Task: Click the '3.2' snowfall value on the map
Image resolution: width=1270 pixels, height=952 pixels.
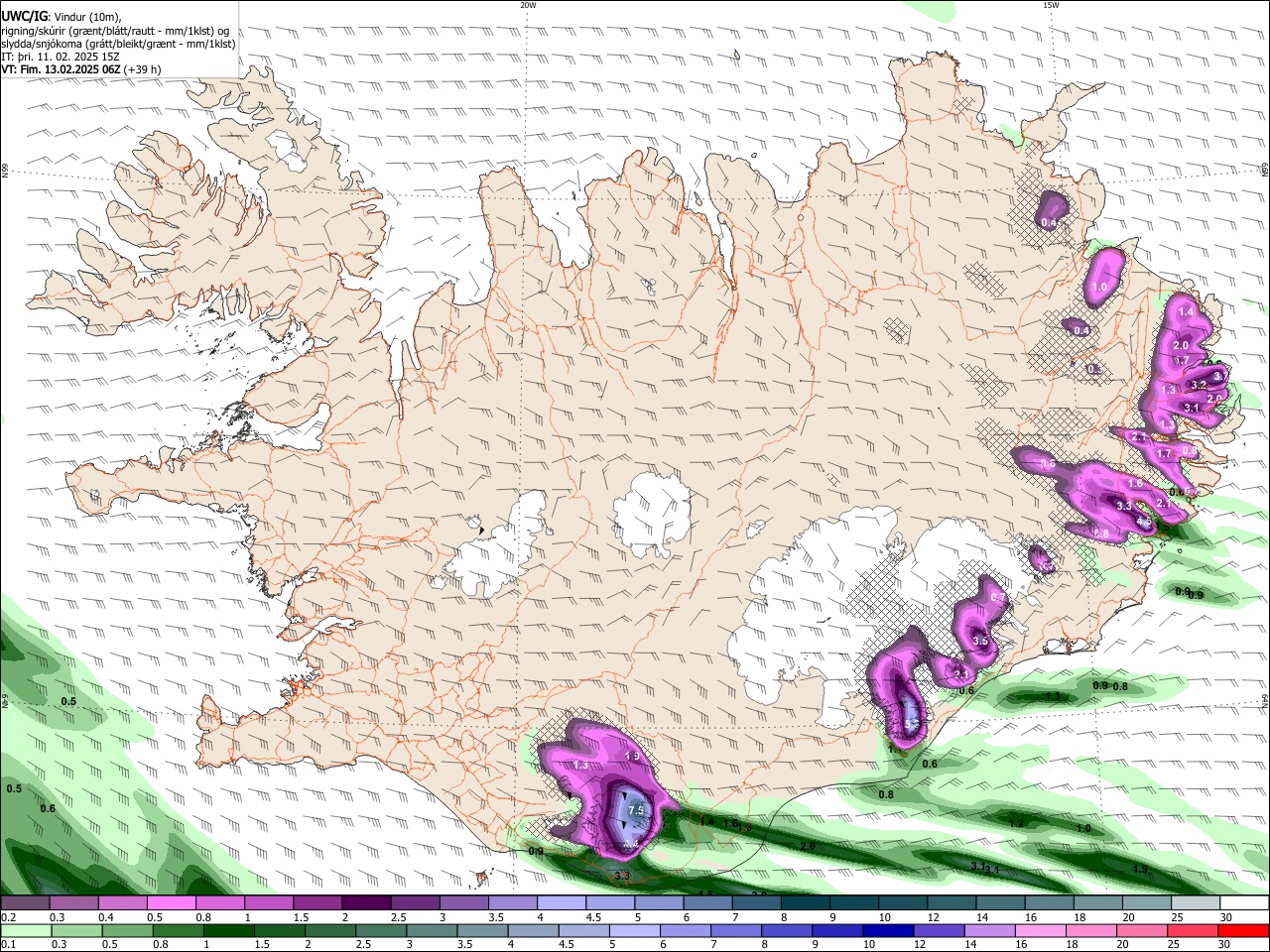Action: [1198, 385]
